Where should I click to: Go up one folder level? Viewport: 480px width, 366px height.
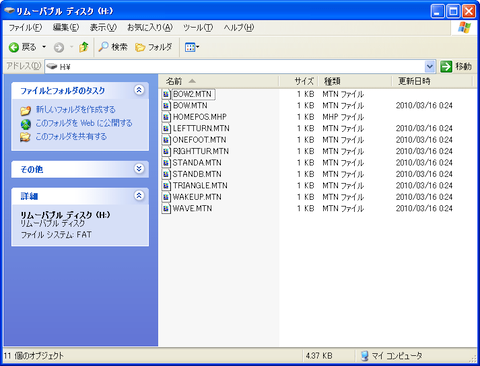(x=84, y=47)
